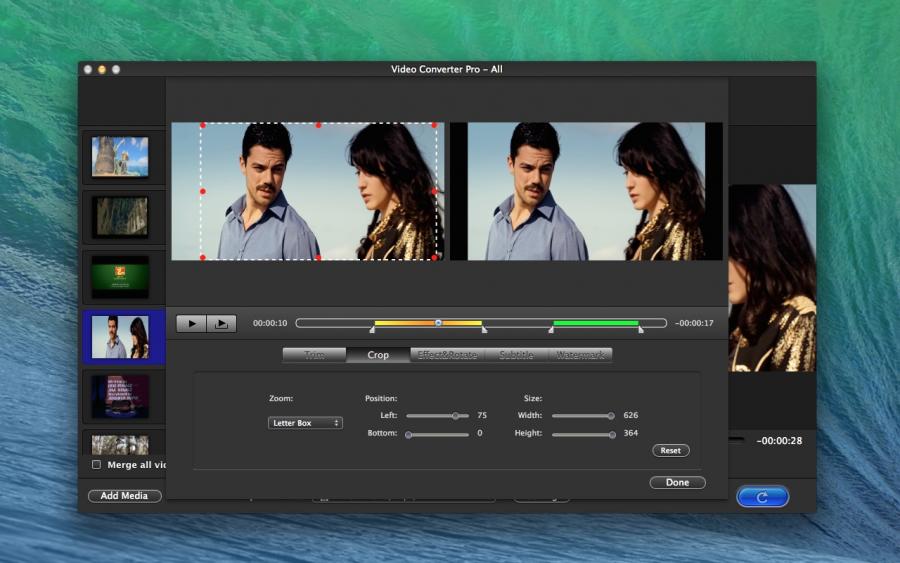This screenshot has width=900, height=563.
Task: Click the Bottom position slider handle
Action: (409, 434)
